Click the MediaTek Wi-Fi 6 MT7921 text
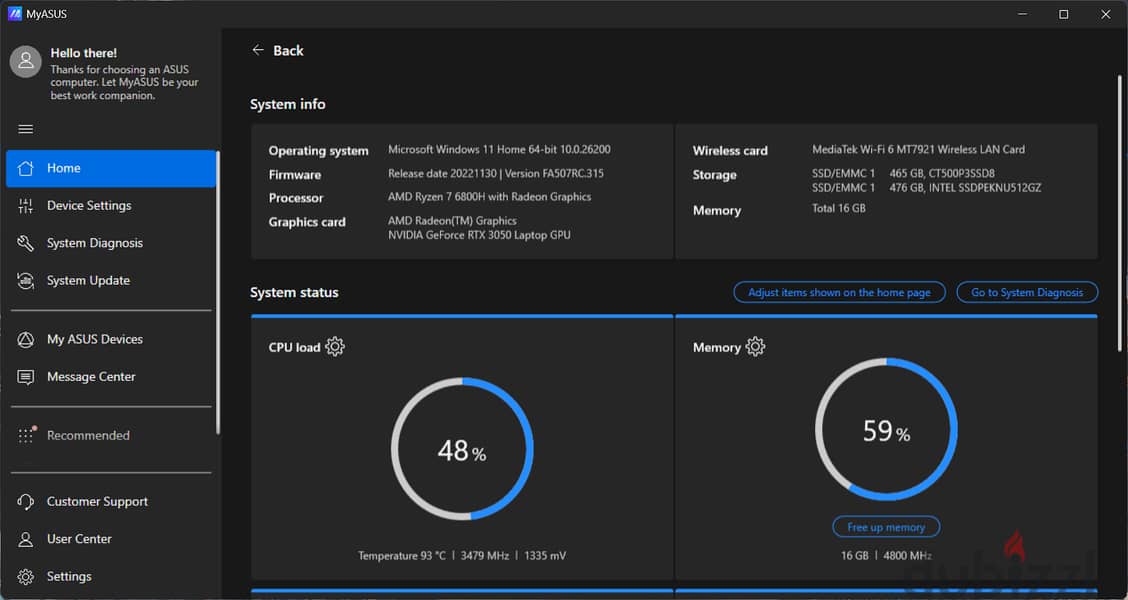The height and width of the screenshot is (600, 1128). [x=919, y=150]
